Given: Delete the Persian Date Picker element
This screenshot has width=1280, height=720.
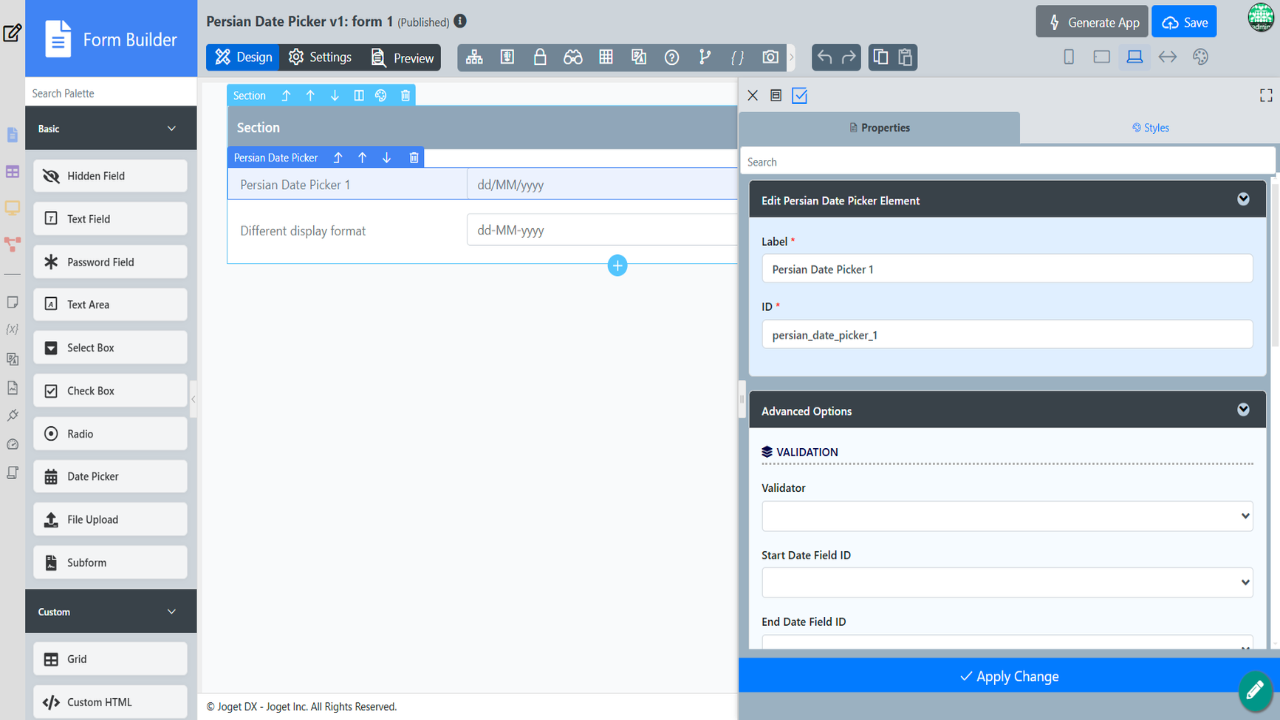Looking at the screenshot, I should coord(414,158).
